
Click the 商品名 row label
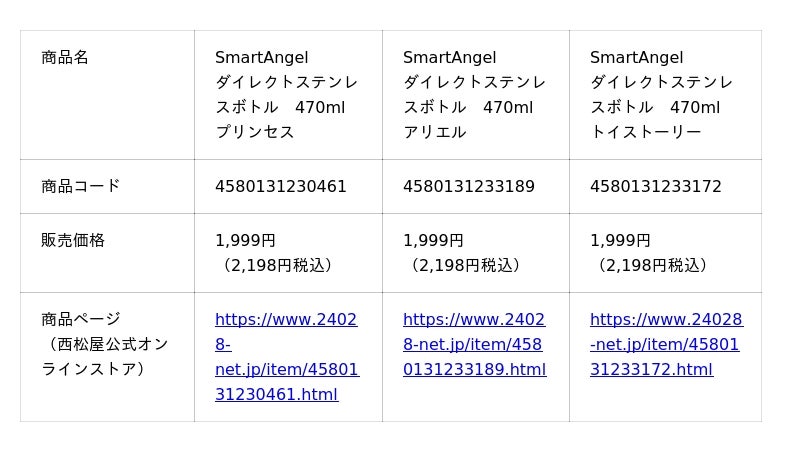(65, 57)
